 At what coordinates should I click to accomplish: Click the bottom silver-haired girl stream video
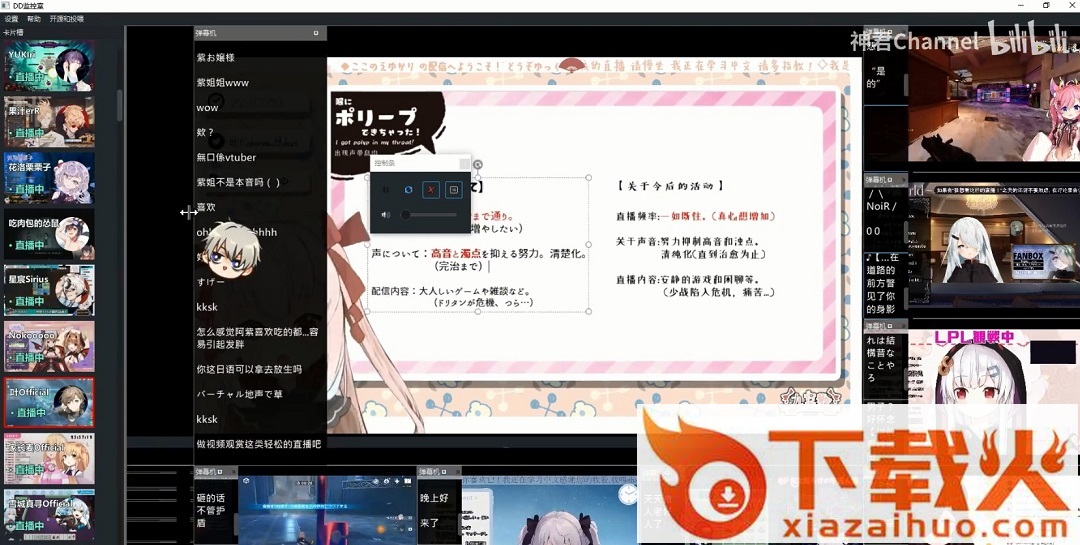tap(551, 510)
